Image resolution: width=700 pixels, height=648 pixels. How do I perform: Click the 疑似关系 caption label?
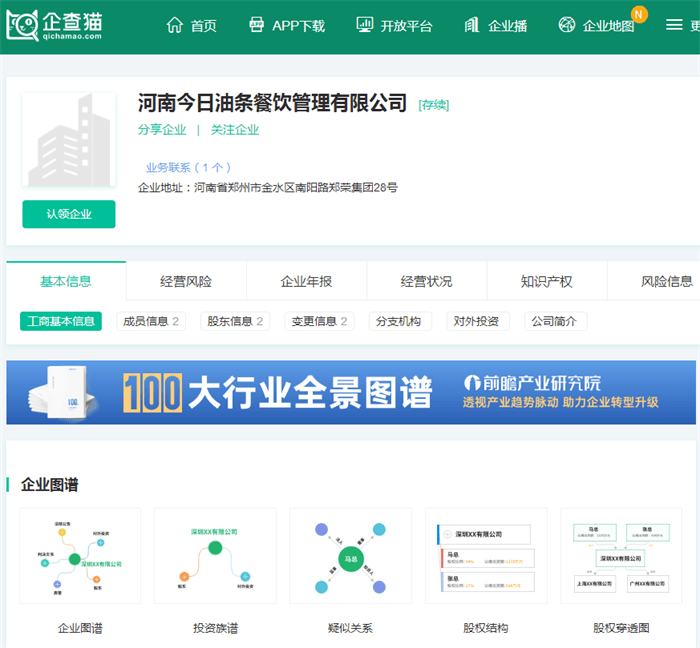(350, 628)
